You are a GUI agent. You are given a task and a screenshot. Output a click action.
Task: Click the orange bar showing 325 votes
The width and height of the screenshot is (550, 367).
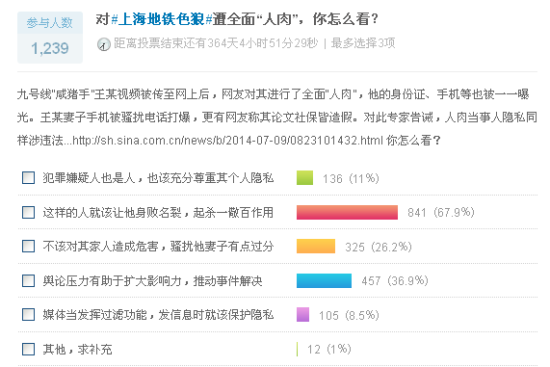click(x=316, y=246)
